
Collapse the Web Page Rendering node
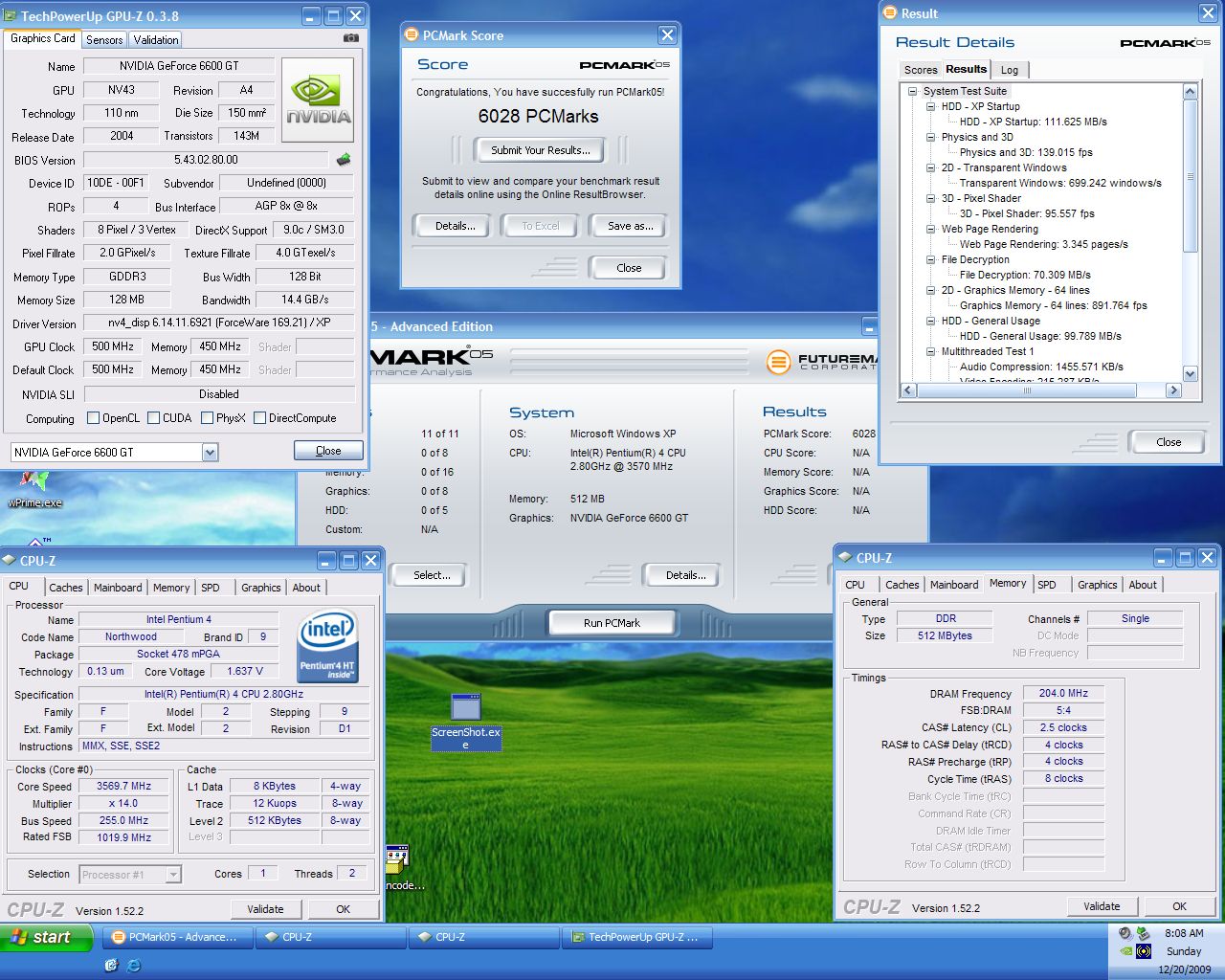[930, 229]
